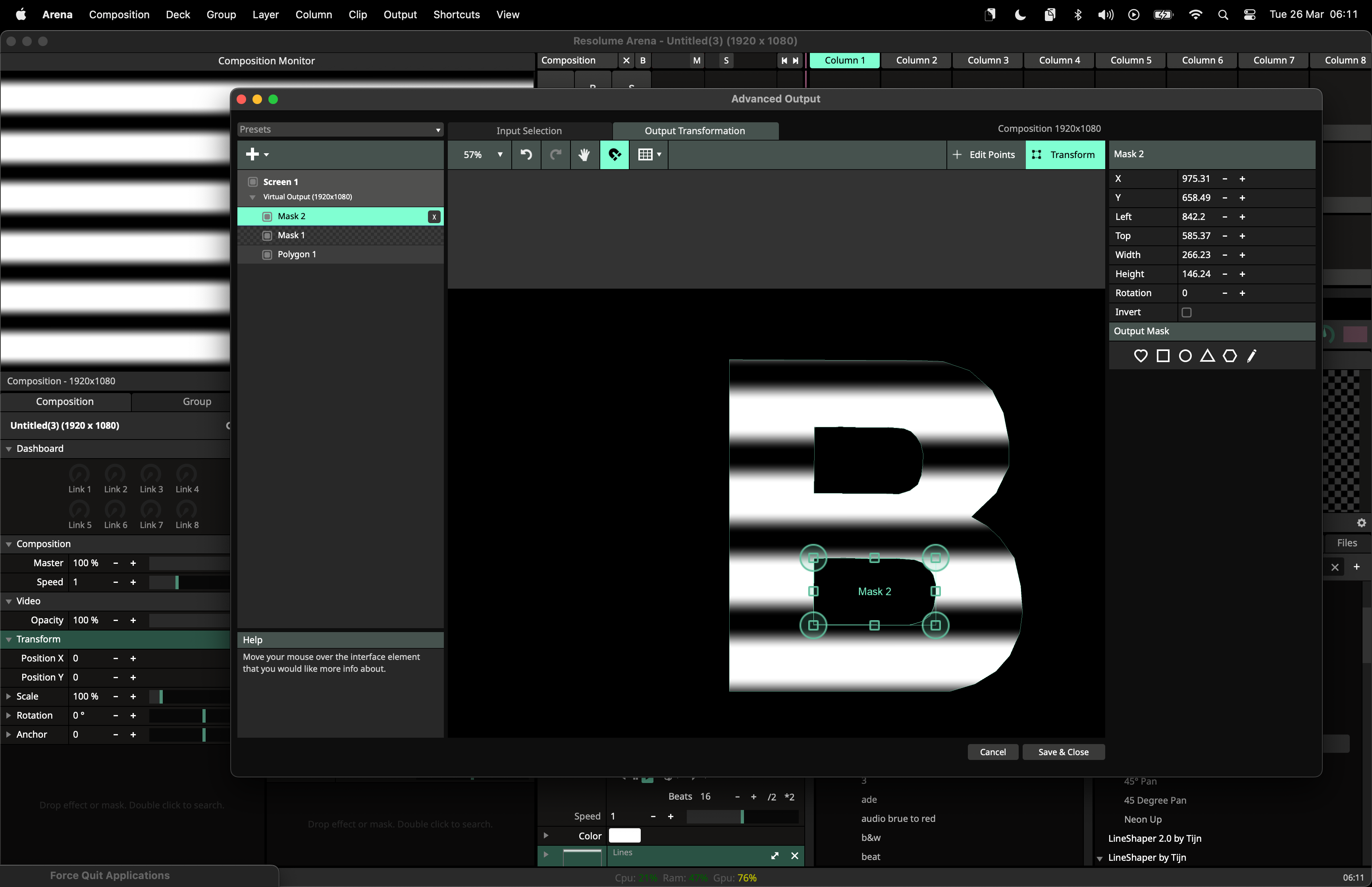The height and width of the screenshot is (887, 1372).
Task: Click the Width value field 266.23
Action: point(1196,255)
